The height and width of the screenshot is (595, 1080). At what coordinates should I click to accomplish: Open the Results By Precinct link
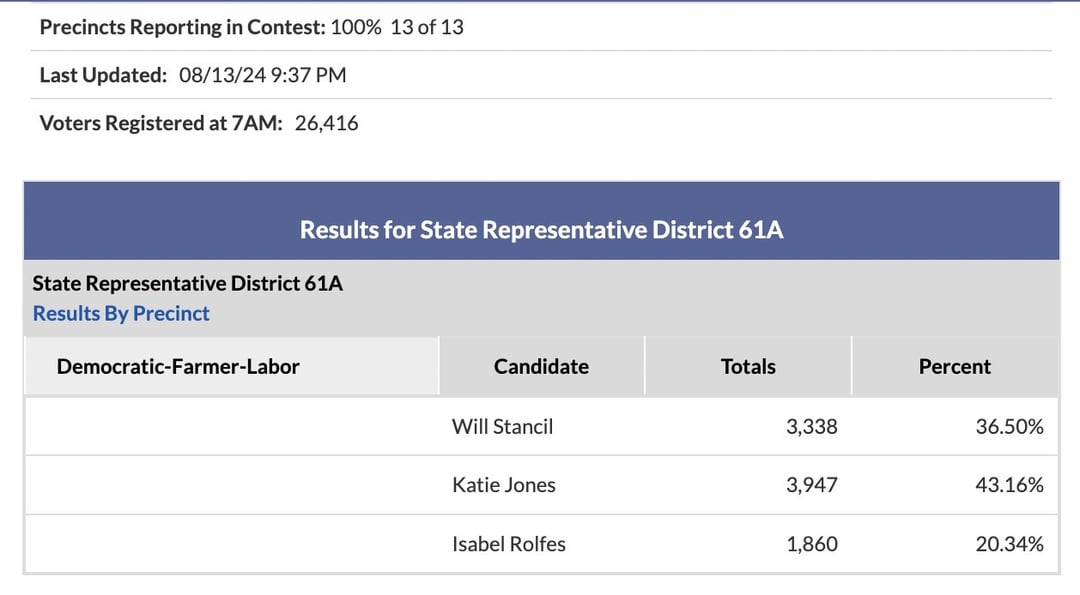[x=121, y=313]
